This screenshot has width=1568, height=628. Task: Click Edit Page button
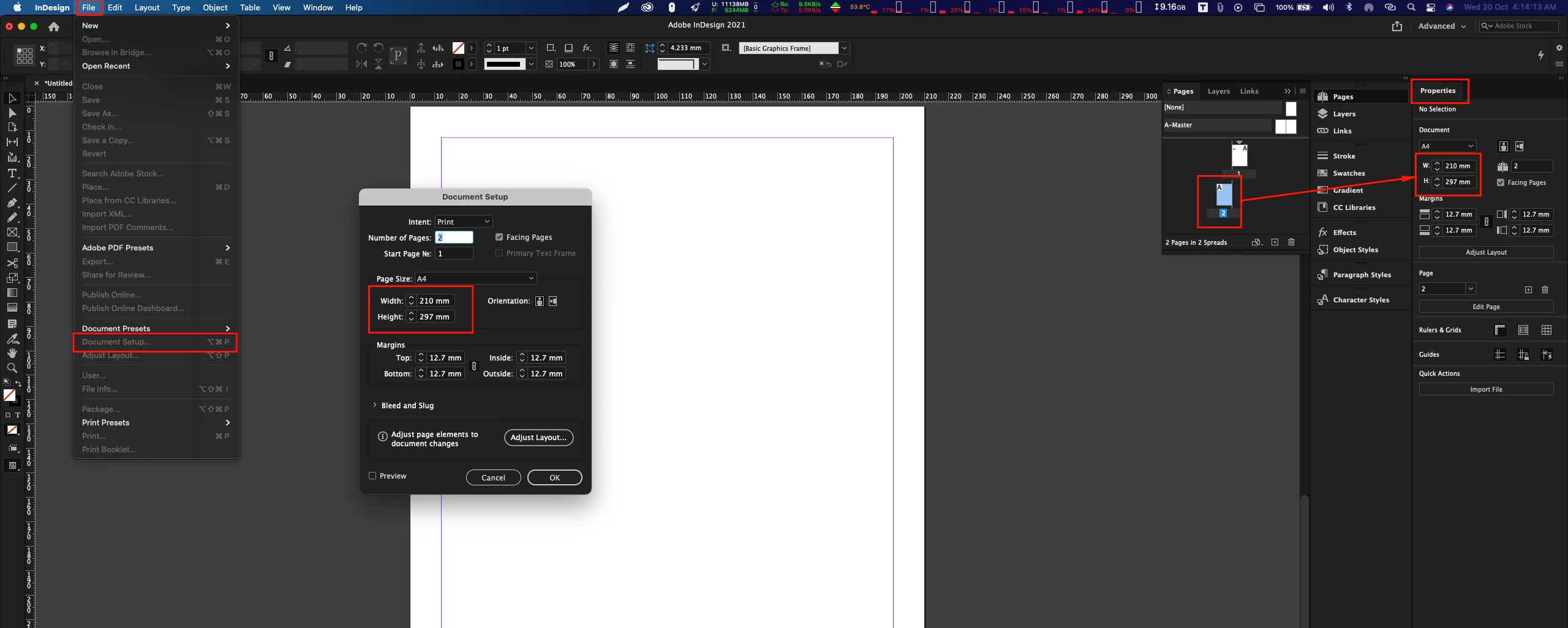click(1486, 307)
